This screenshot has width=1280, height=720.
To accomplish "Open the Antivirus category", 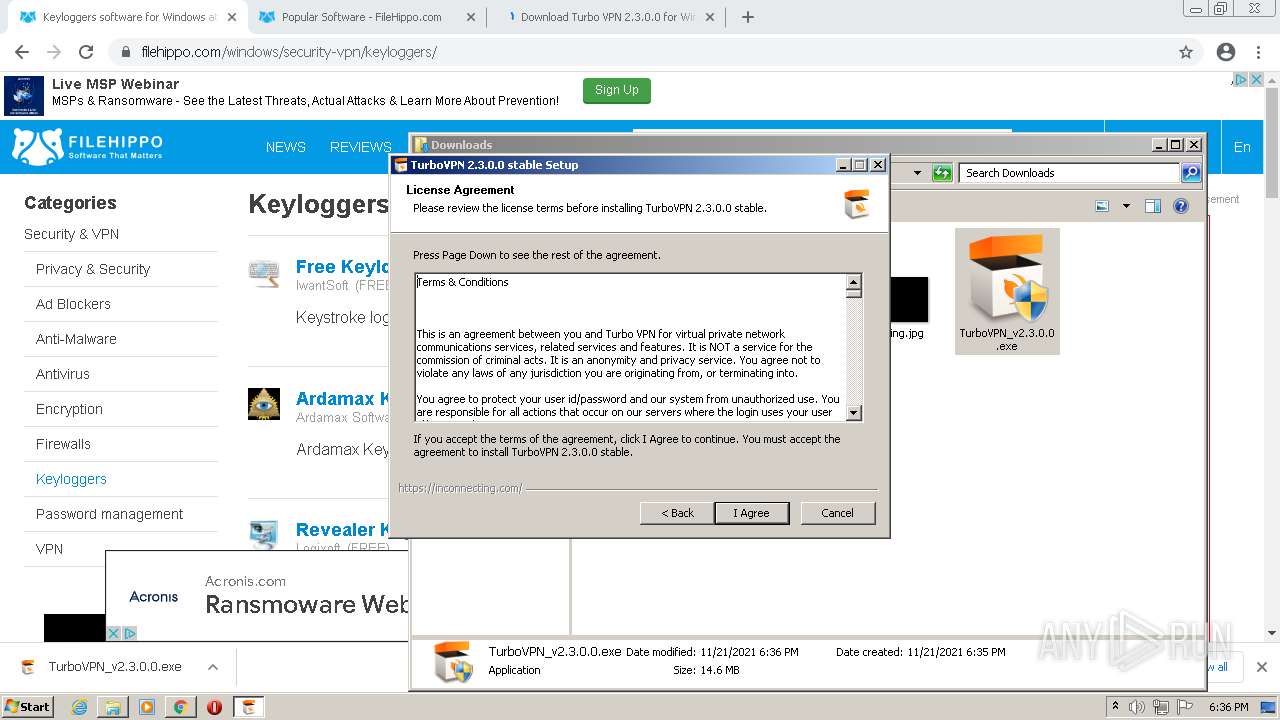I will pos(63,374).
